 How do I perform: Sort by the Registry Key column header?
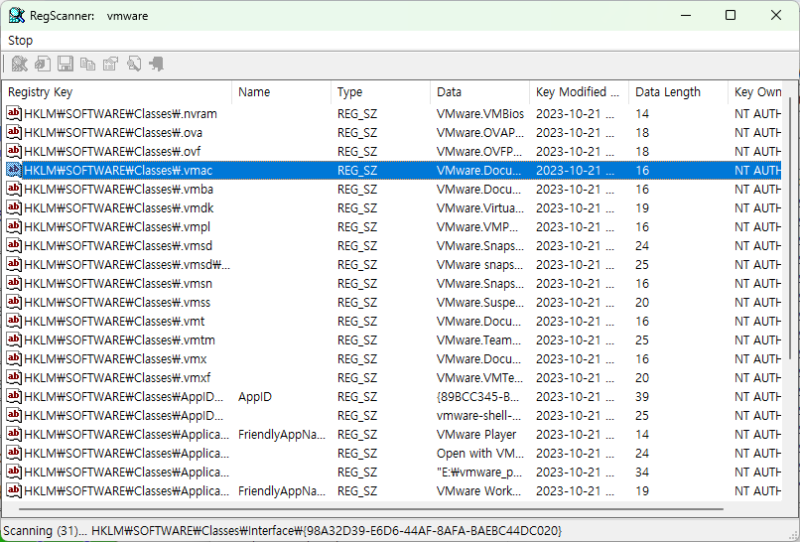(117, 92)
